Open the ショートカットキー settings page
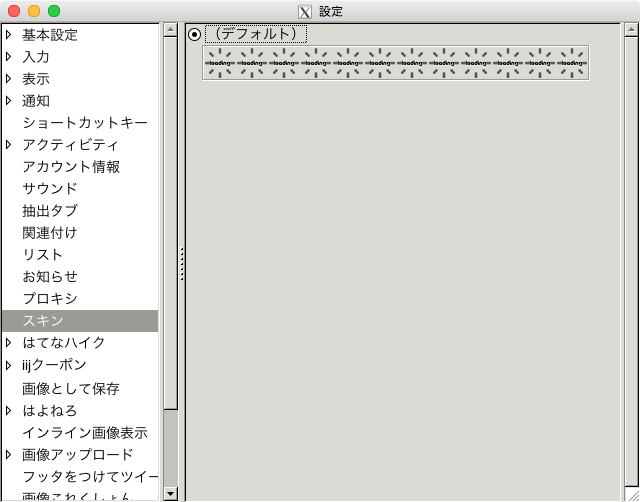Image resolution: width=640 pixels, height=502 pixels. 85,123
